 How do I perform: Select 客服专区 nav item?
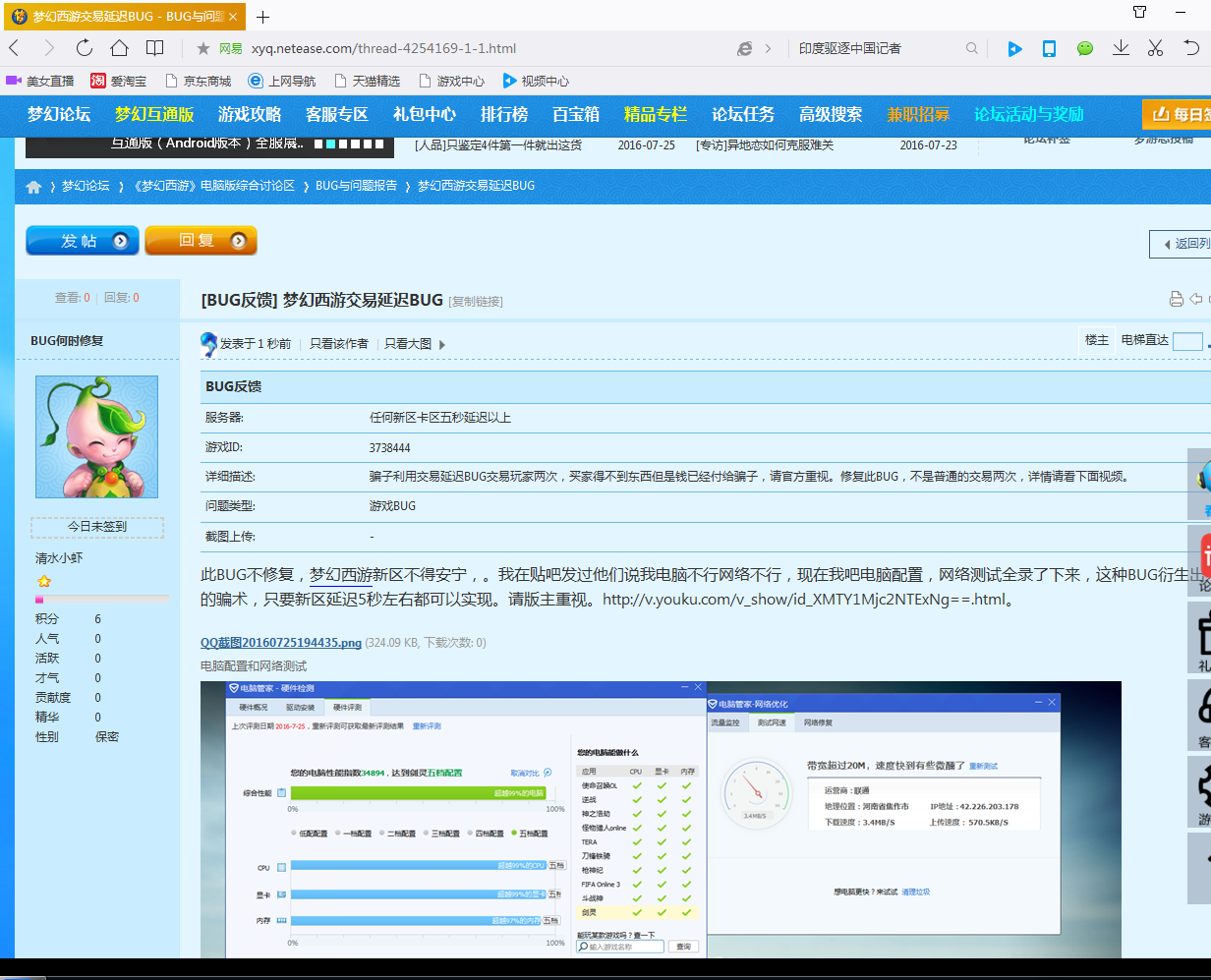(337, 114)
